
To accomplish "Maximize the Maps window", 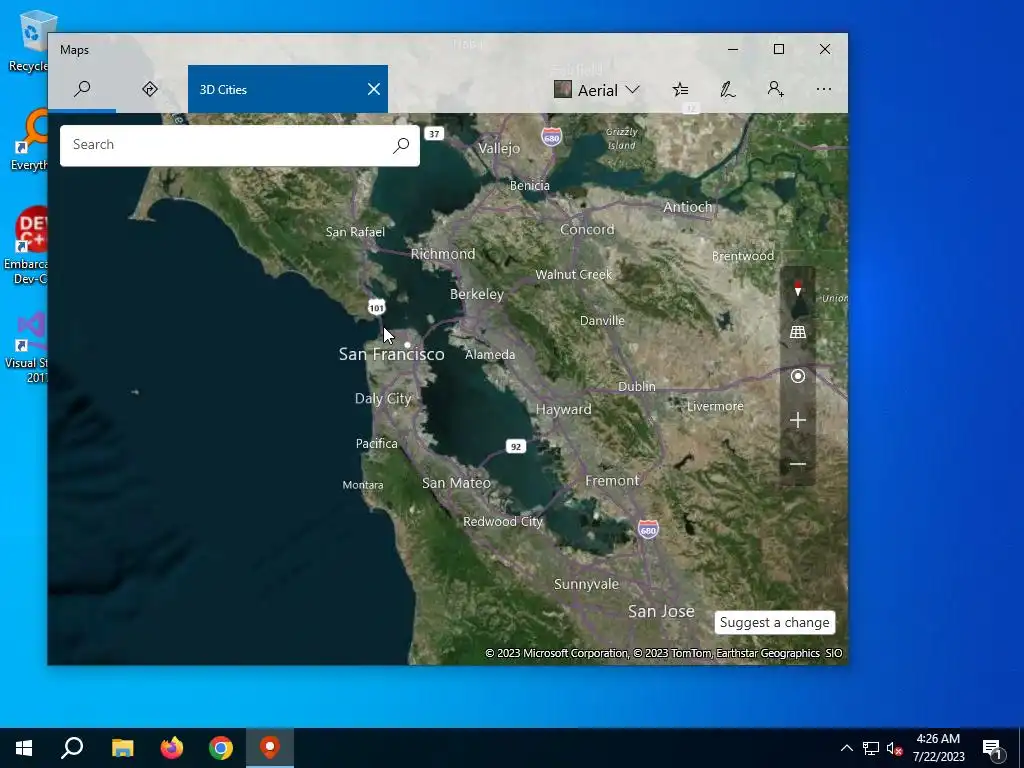I will tap(778, 50).
